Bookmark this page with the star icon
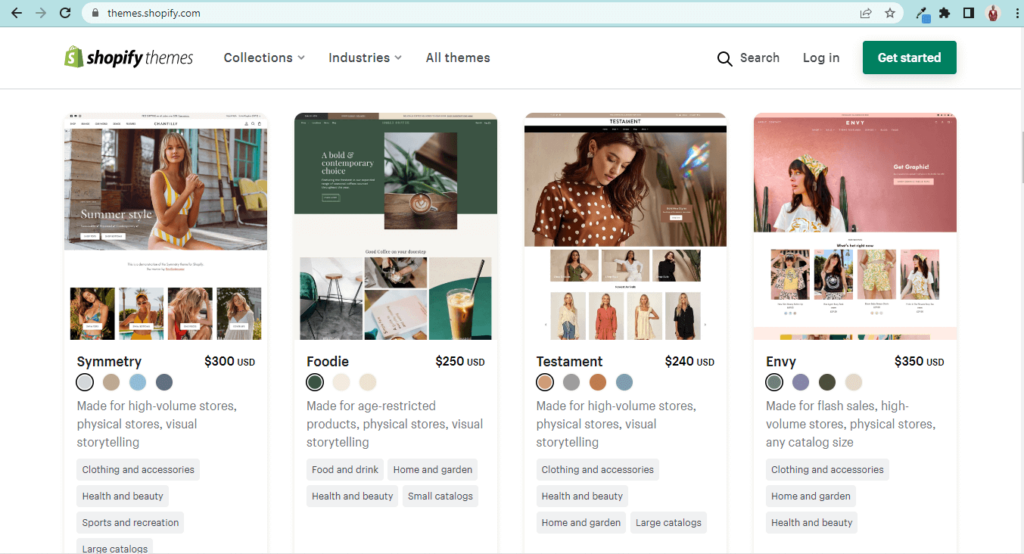This screenshot has width=1024, height=554. (889, 13)
